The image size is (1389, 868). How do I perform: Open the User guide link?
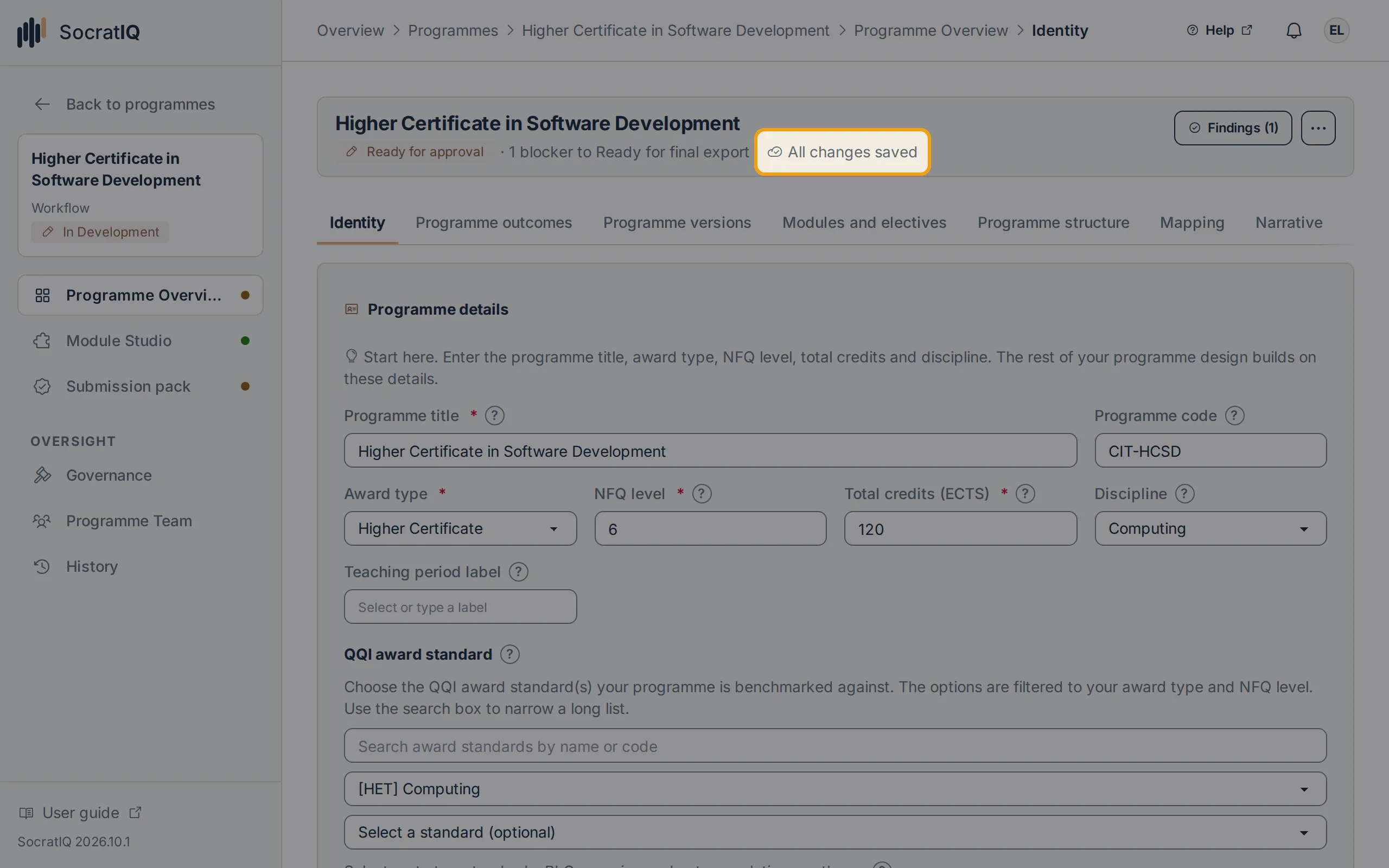point(80,813)
